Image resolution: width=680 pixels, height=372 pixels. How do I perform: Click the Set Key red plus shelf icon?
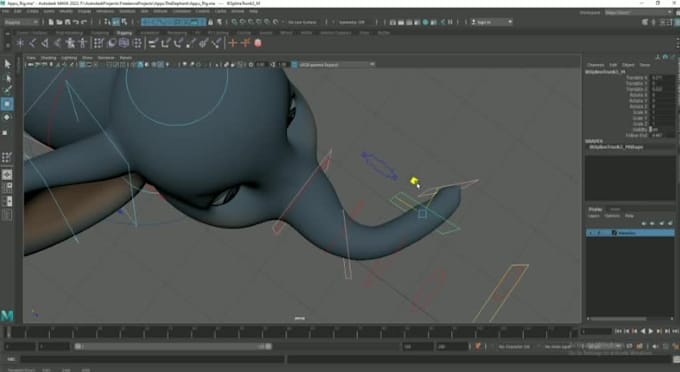click(x=233, y=43)
